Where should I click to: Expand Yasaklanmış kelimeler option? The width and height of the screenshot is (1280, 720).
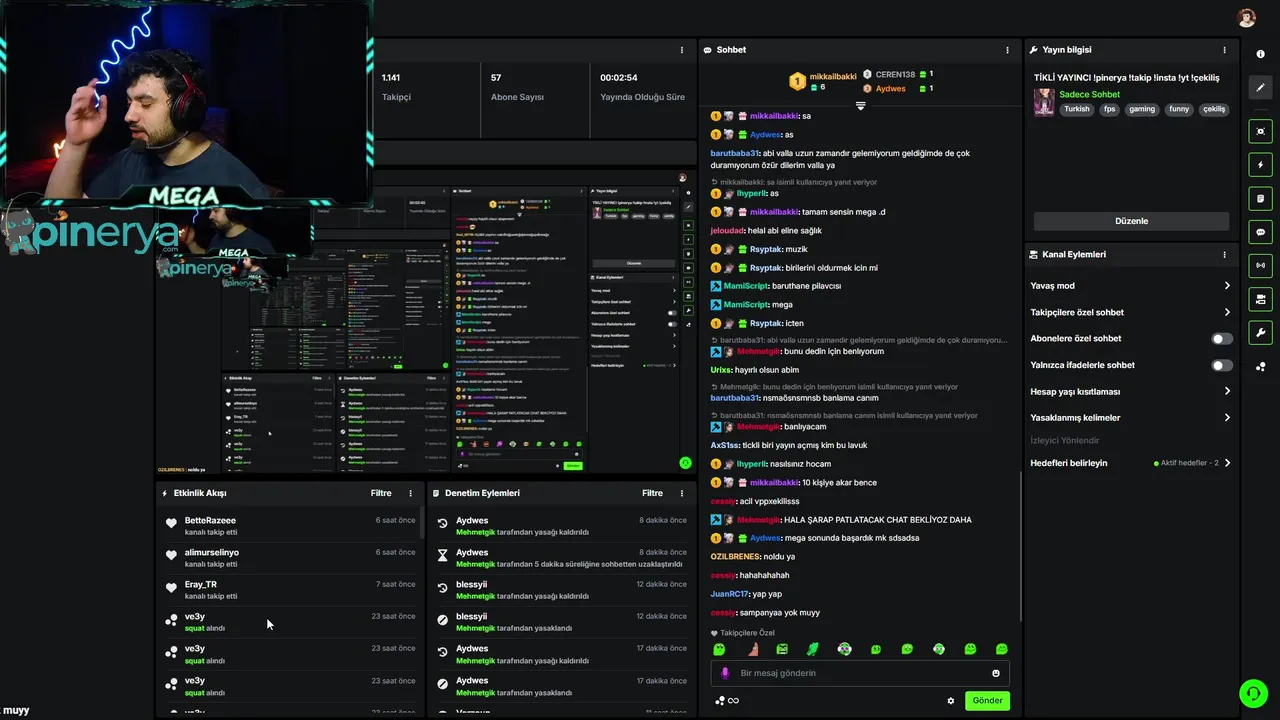coord(1131,418)
